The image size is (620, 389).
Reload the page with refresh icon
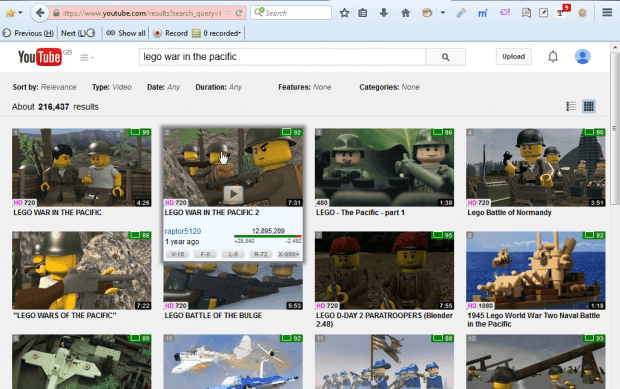[x=239, y=13]
